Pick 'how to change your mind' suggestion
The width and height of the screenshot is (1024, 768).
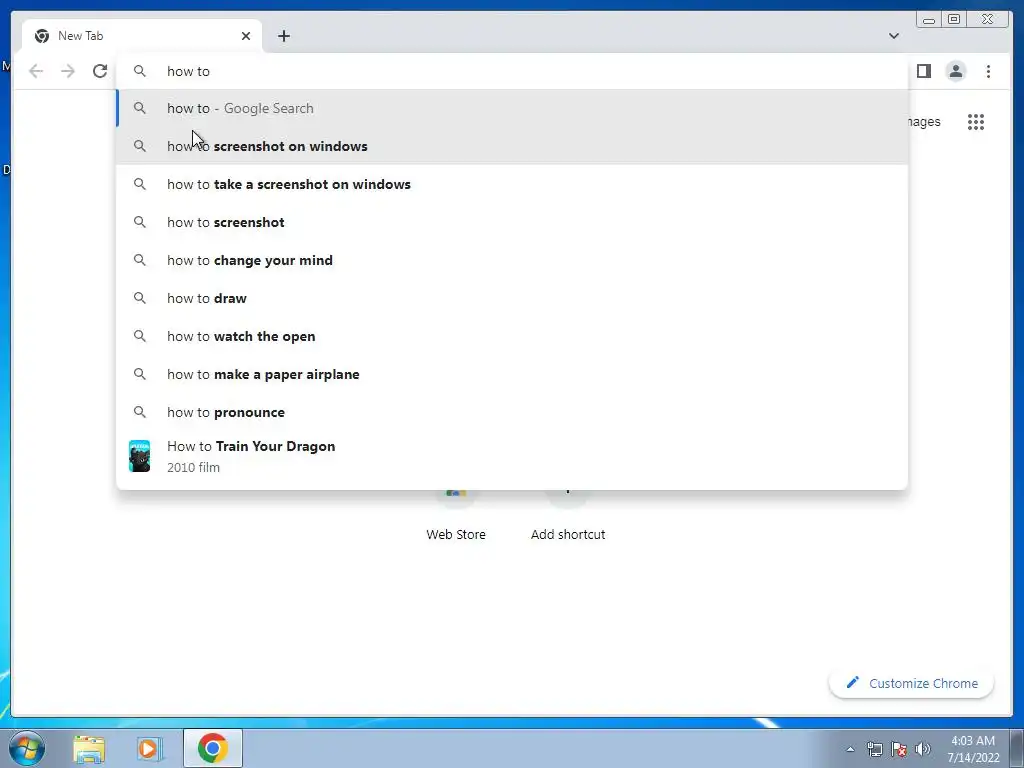[512, 260]
